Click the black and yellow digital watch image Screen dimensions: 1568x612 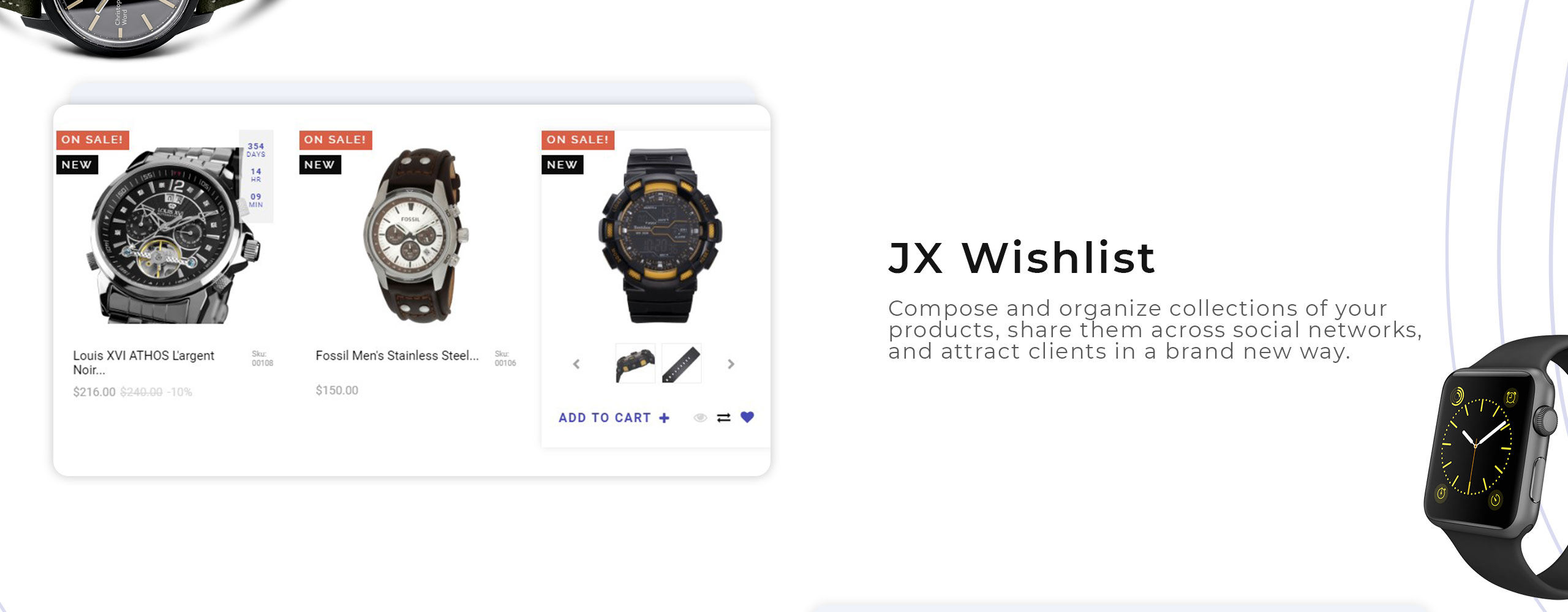660,235
